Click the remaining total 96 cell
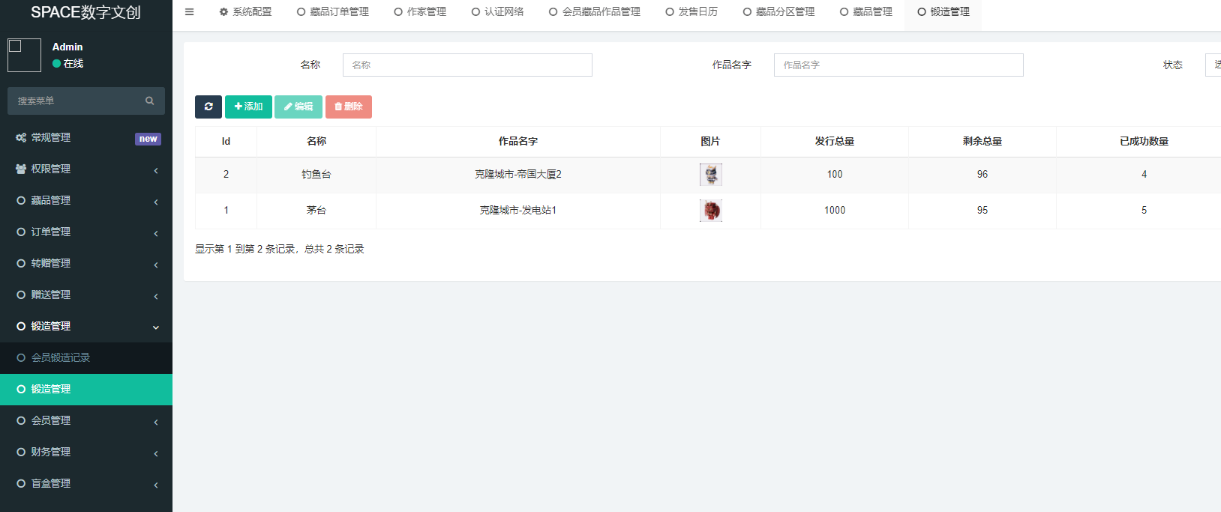 pyautogui.click(x=982, y=174)
